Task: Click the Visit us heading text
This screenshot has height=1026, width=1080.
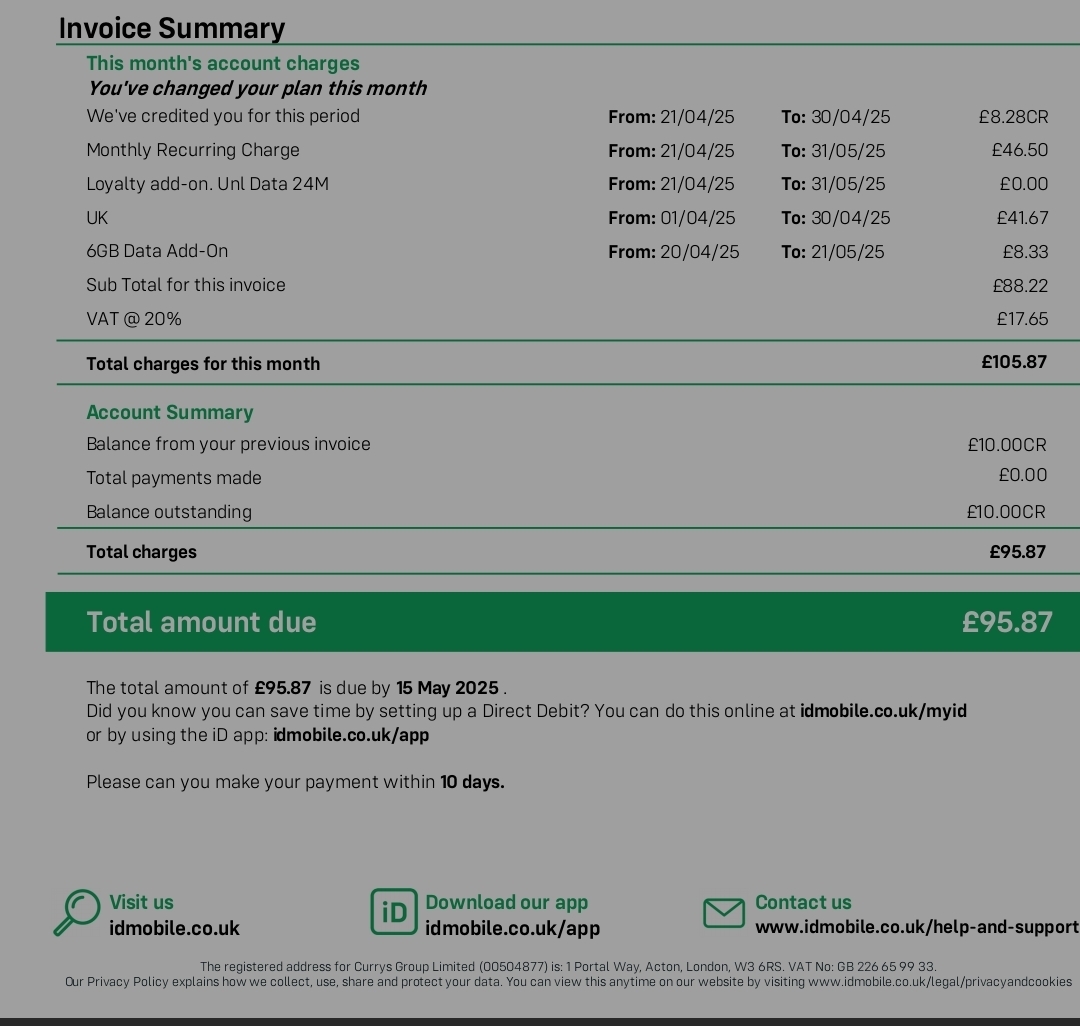Action: point(141,902)
